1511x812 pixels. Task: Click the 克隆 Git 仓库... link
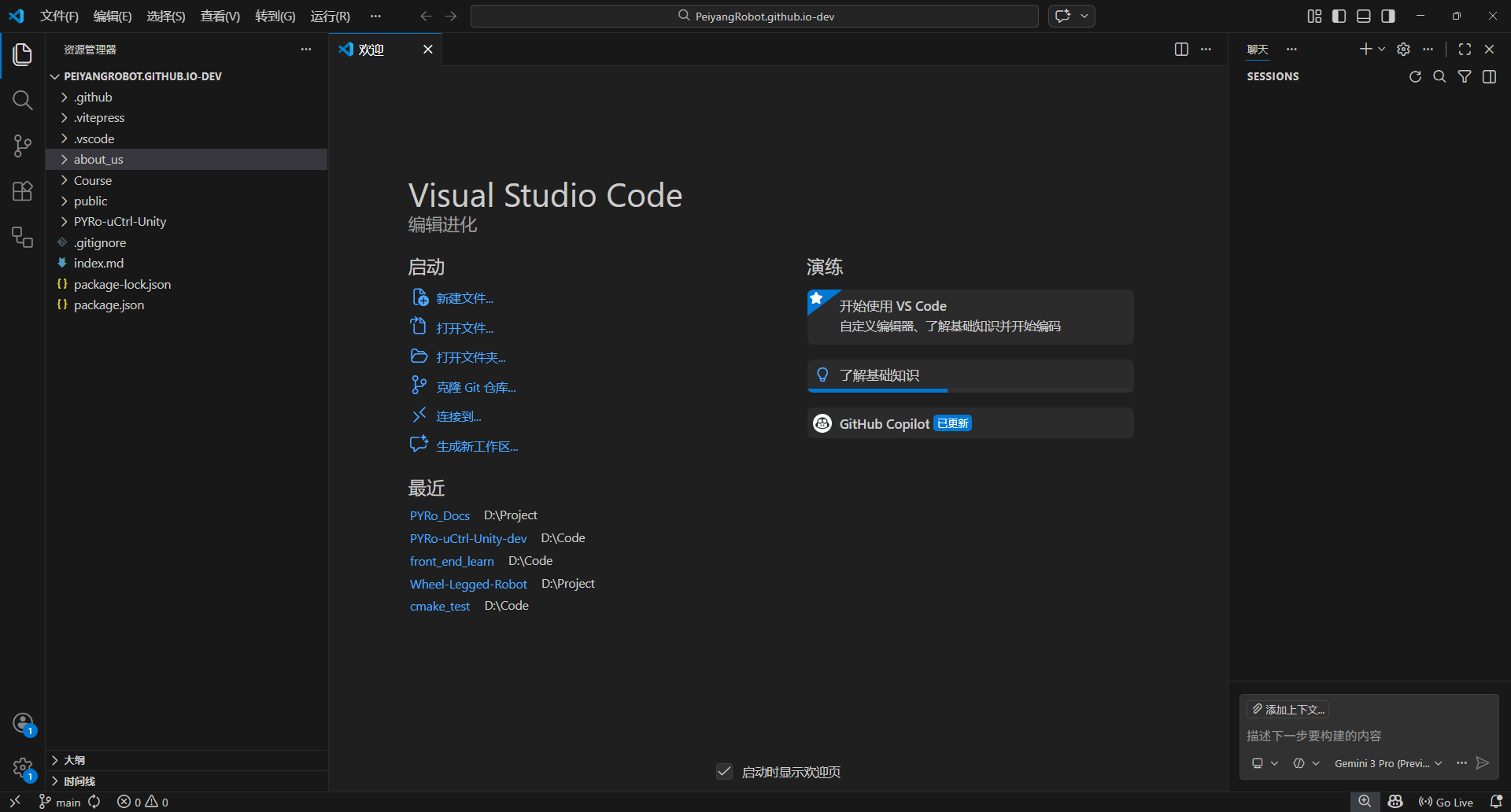click(476, 387)
